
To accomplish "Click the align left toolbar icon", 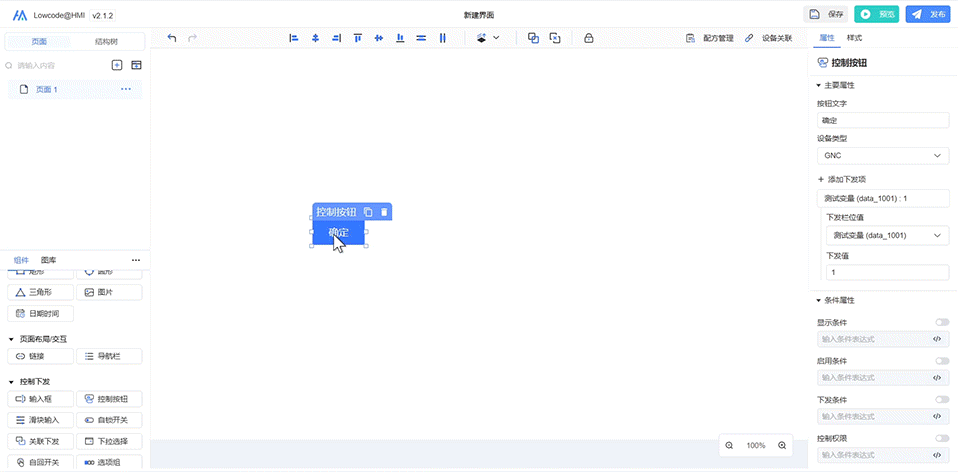I will click(x=294, y=38).
